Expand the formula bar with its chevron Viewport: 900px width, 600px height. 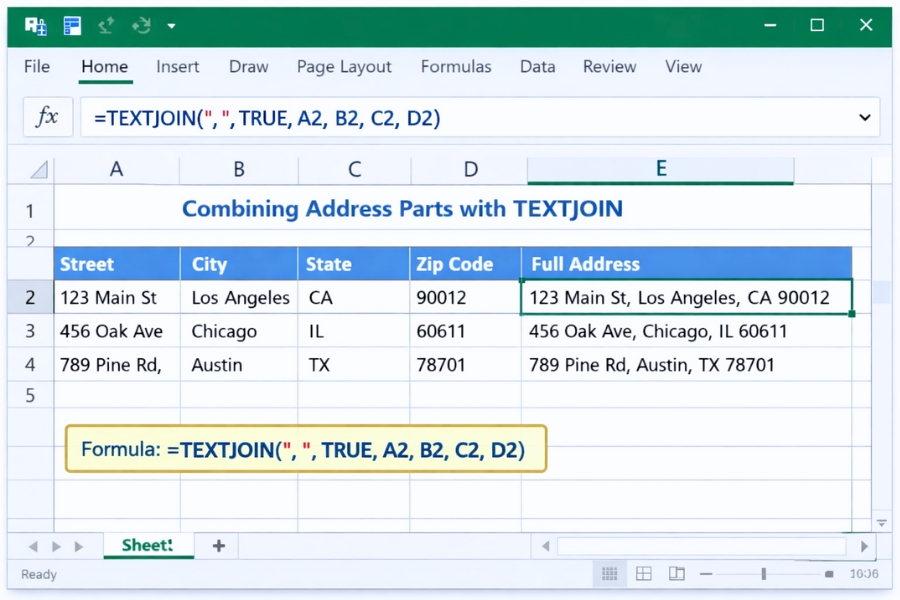(865, 117)
